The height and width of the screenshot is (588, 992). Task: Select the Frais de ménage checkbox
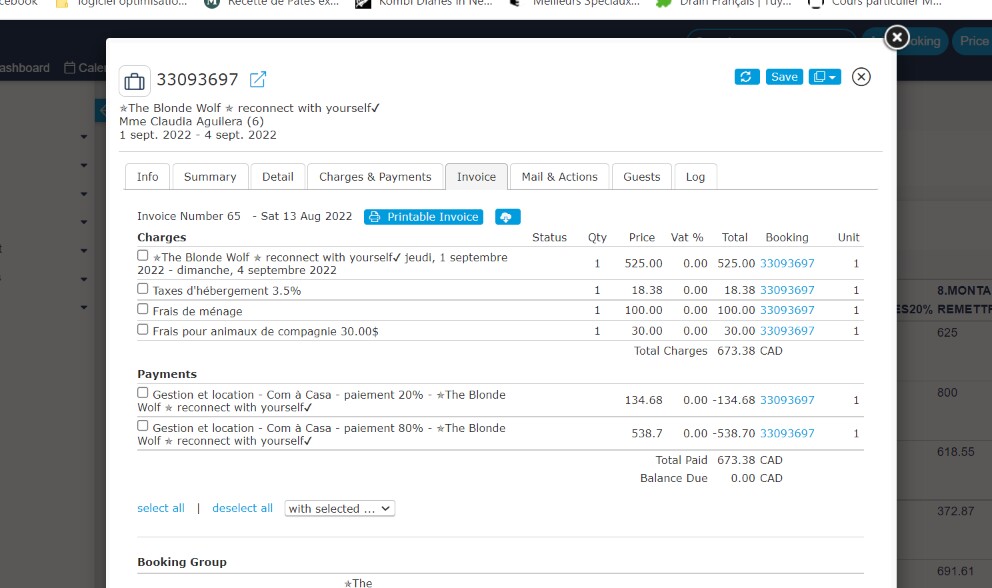[143, 309]
